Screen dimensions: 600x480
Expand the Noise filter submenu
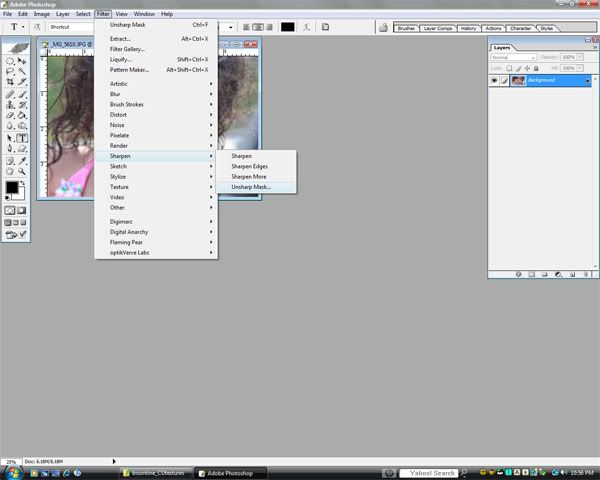pos(156,125)
